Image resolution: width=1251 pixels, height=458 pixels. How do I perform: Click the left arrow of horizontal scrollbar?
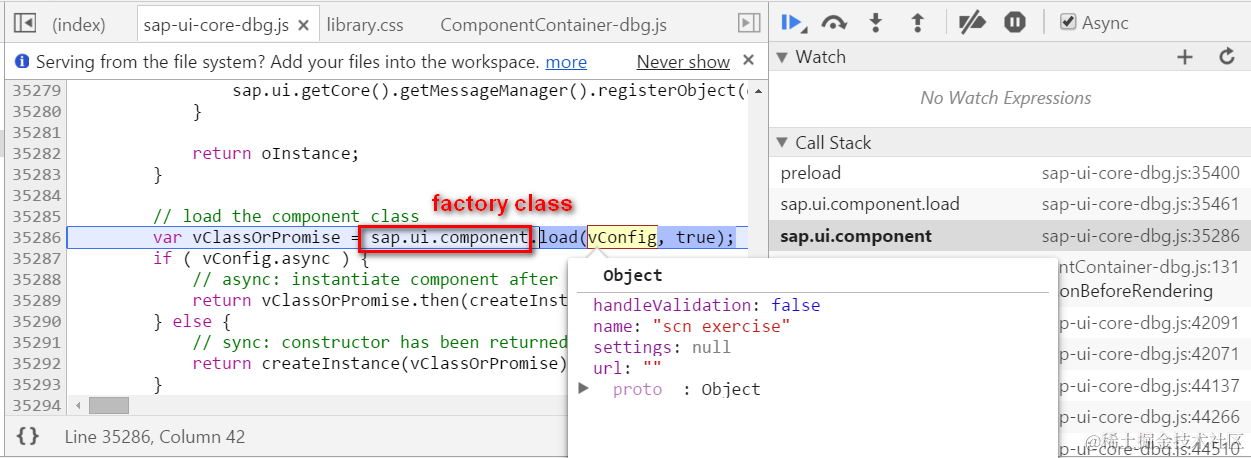click(78, 405)
